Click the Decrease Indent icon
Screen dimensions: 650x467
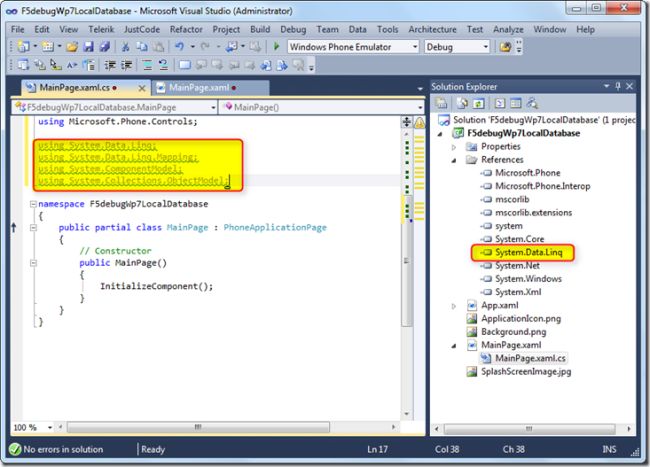110,65
